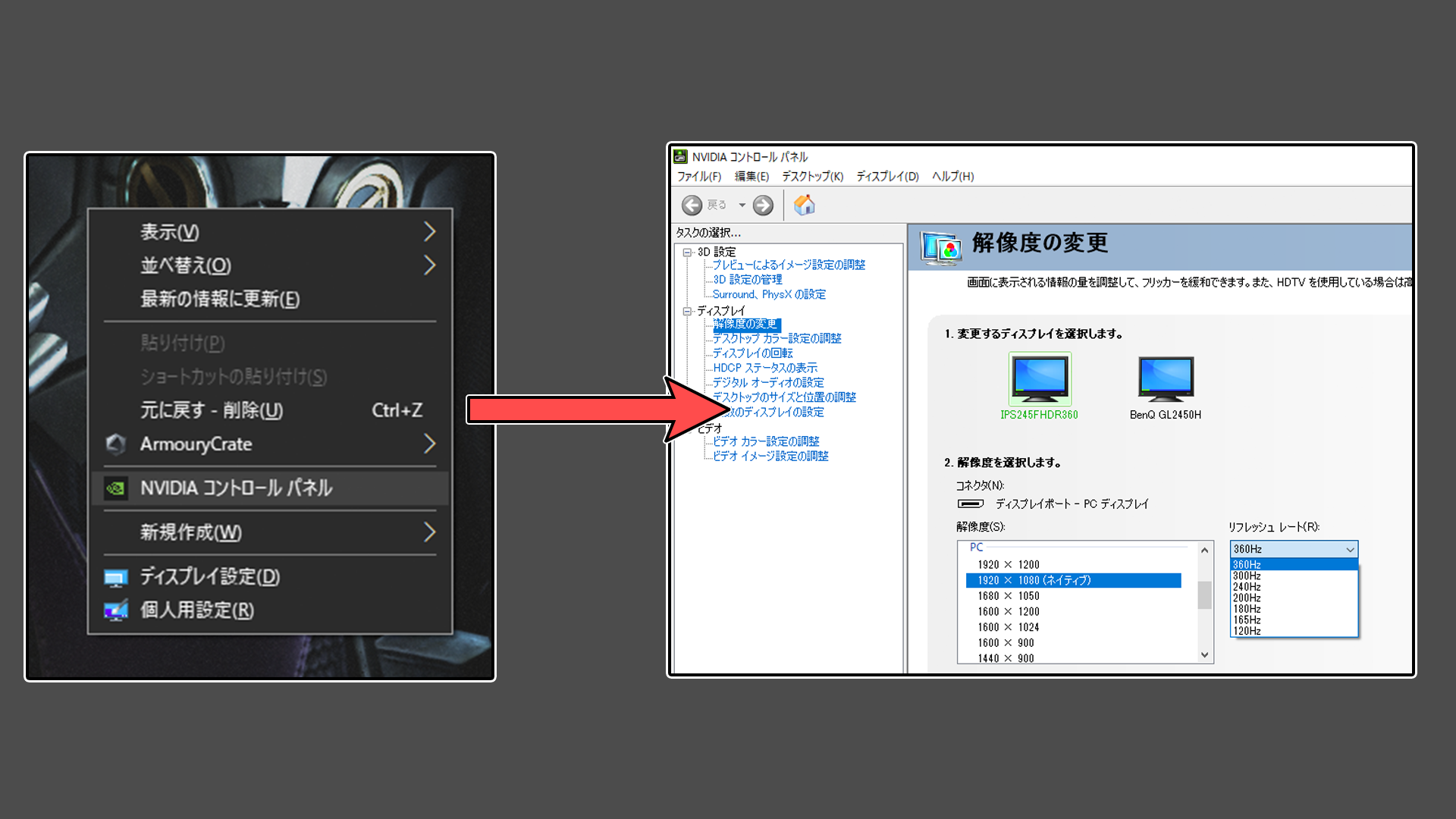Open 新規作成(W) submenu entry
This screenshot has width=1456, height=819.
click(x=270, y=532)
